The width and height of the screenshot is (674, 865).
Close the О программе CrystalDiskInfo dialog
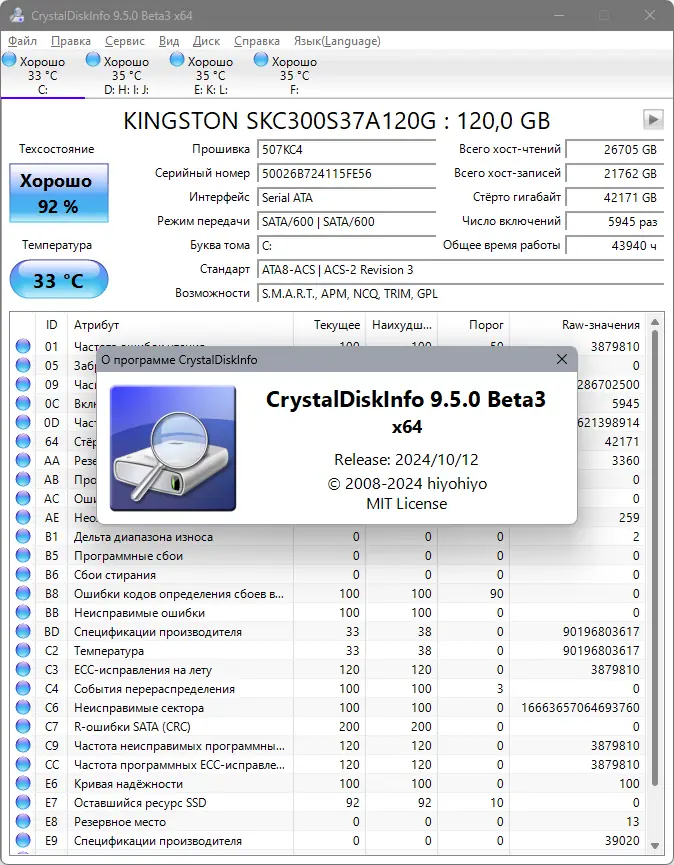pyautogui.click(x=562, y=359)
